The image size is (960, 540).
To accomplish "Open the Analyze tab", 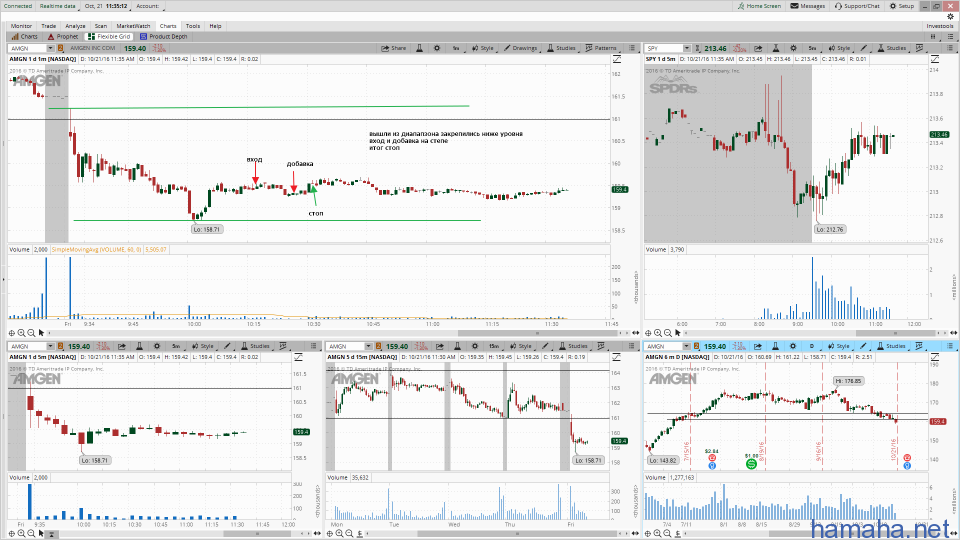I will click(x=75, y=26).
